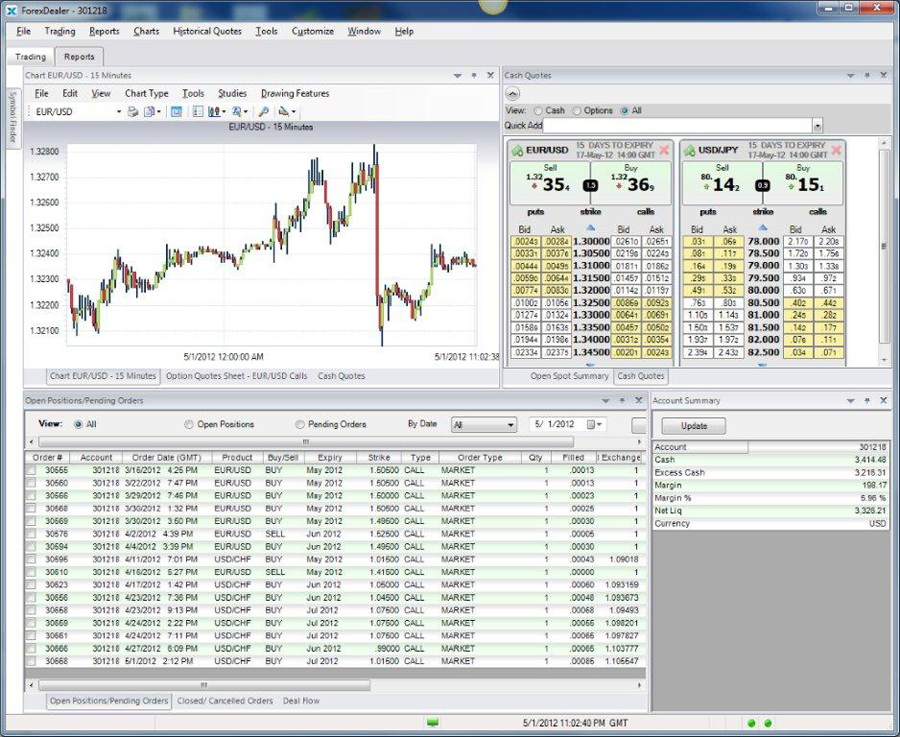Image resolution: width=900 pixels, height=737 pixels.
Task: Collapse the Cash Quotes header with round arrow
Action: pyautogui.click(x=513, y=93)
